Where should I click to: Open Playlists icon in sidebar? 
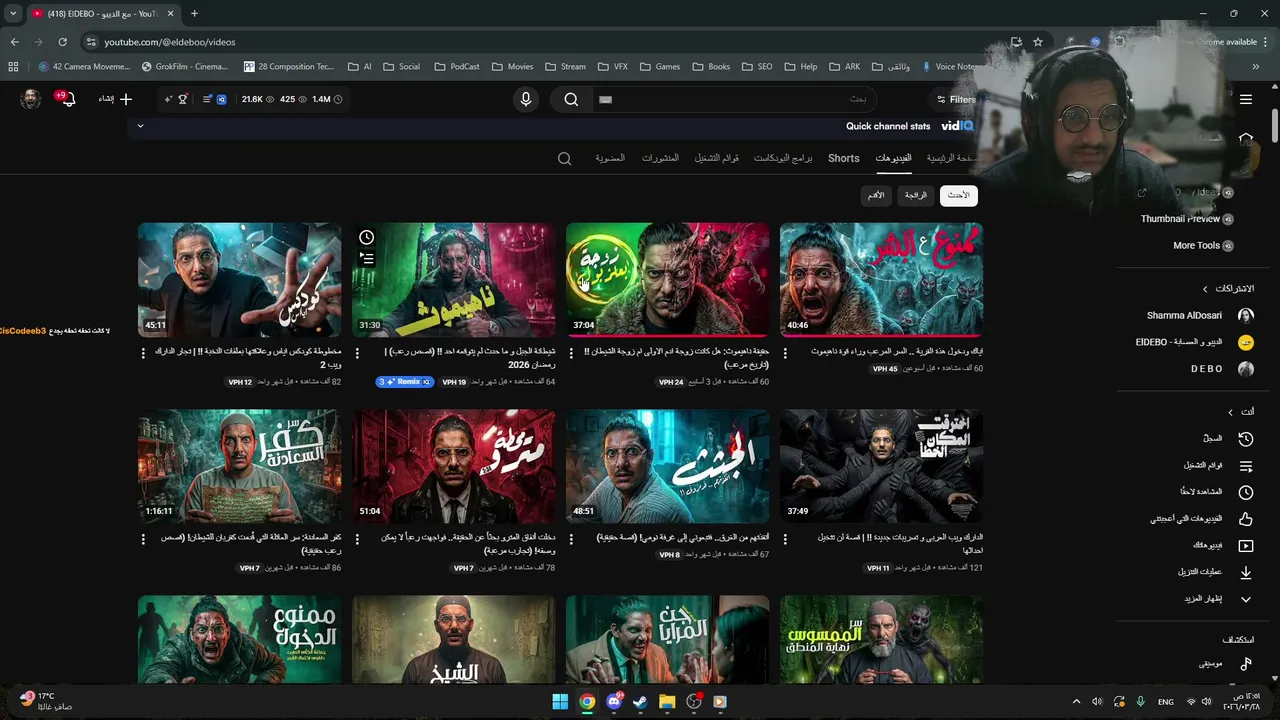1246,466
